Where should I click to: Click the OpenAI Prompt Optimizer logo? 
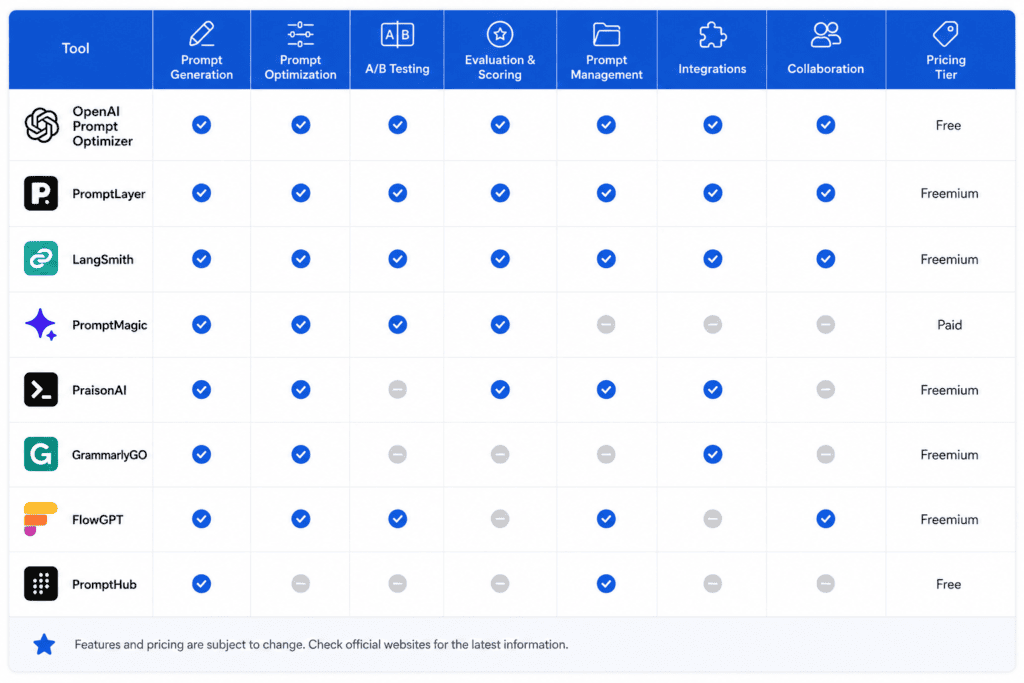41,125
